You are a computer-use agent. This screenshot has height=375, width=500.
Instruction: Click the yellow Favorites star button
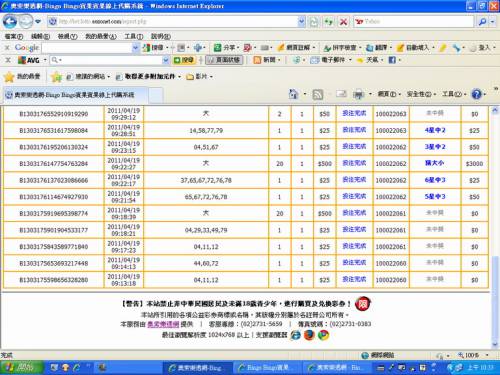tap(9, 77)
